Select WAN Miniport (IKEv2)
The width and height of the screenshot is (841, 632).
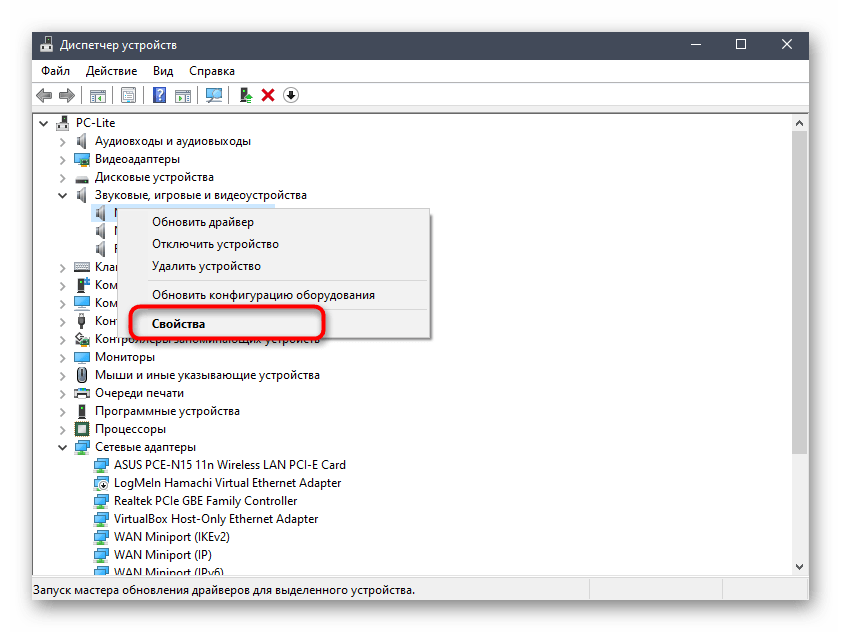172,537
